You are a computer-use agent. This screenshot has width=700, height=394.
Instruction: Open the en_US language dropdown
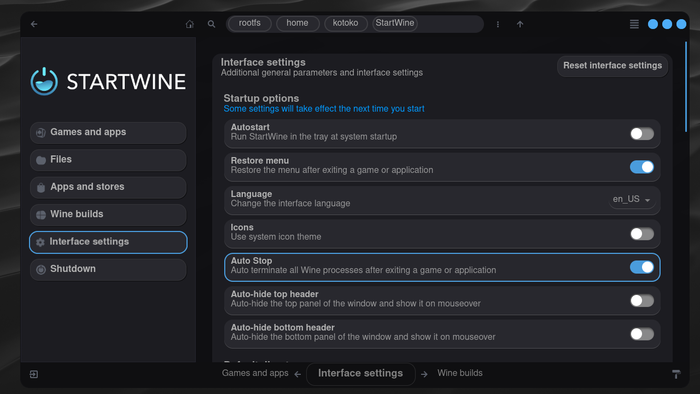632,199
